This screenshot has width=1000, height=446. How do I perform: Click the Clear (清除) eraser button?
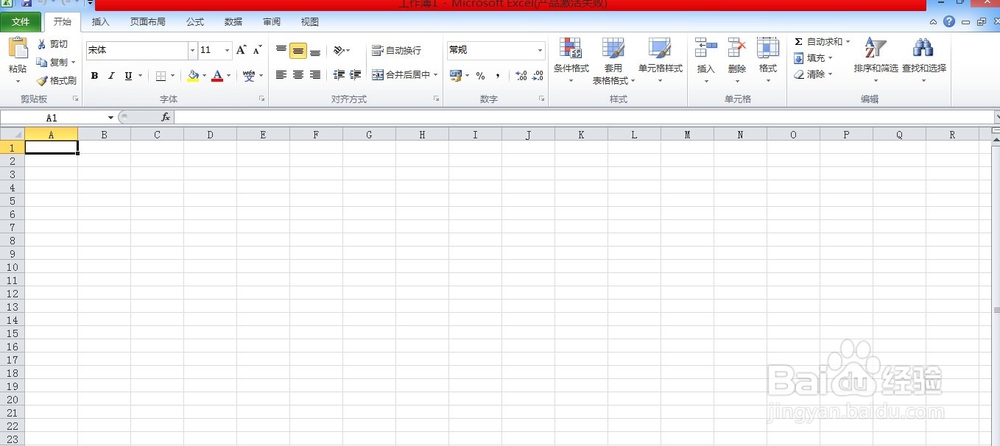[809, 75]
